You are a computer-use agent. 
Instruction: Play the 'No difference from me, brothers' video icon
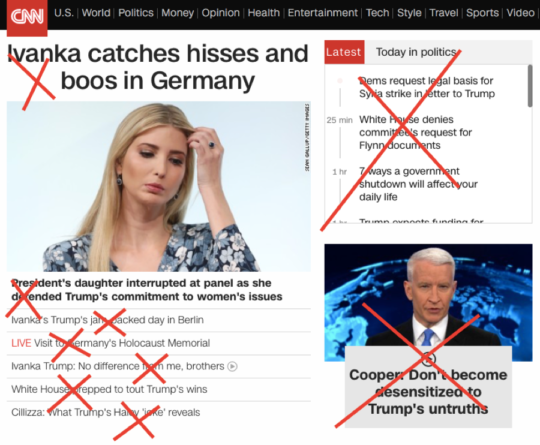232,366
